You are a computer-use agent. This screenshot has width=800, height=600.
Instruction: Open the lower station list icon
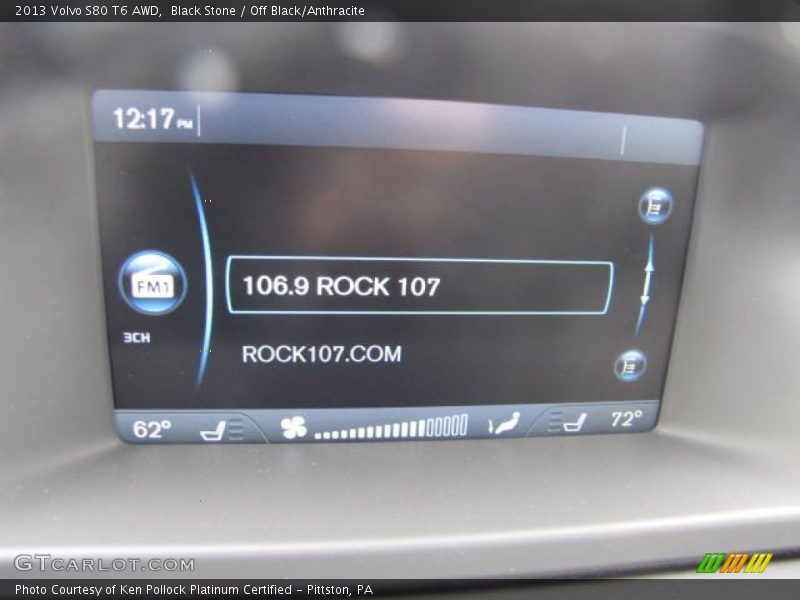(631, 365)
